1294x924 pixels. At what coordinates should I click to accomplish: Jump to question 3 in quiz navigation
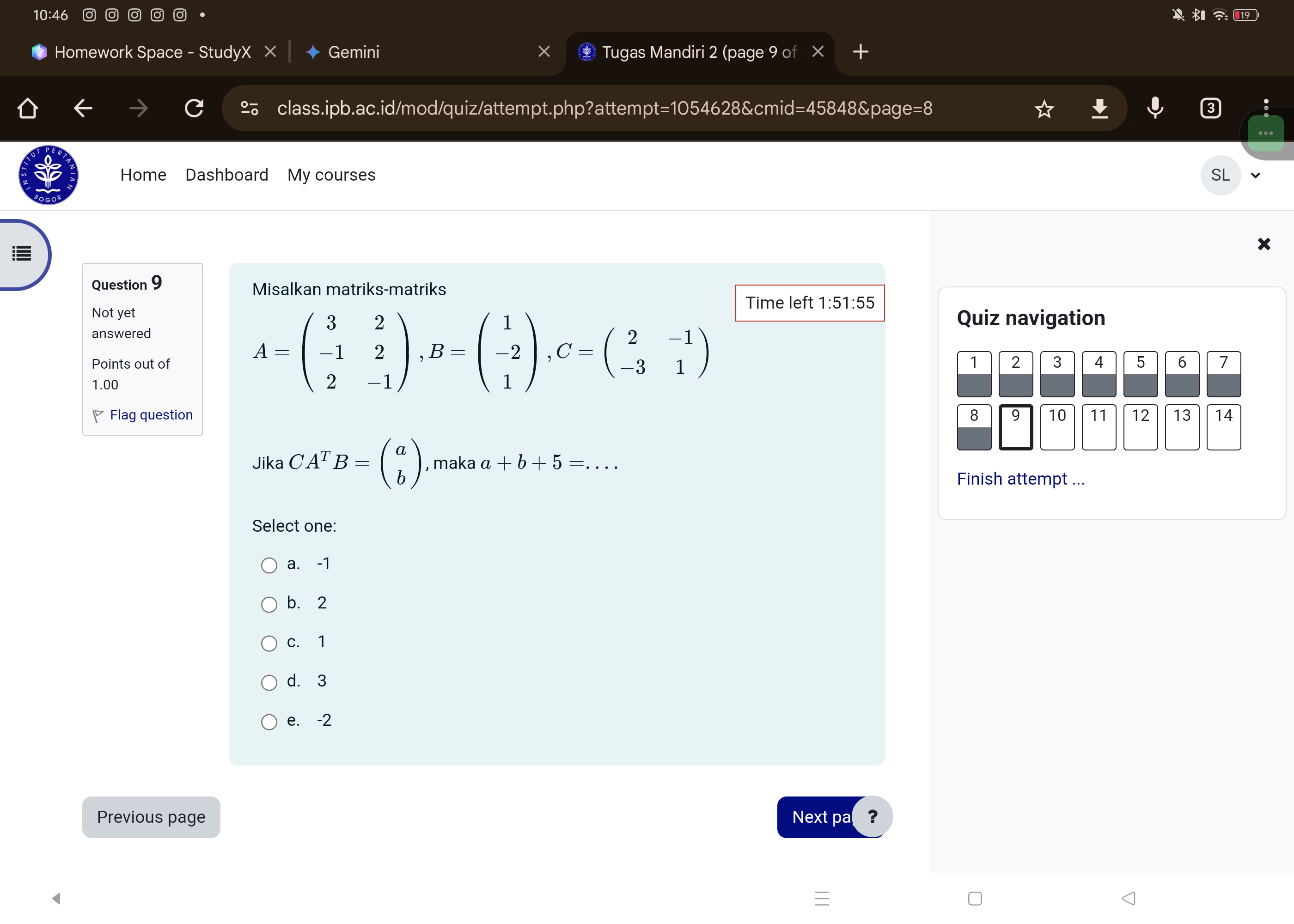(1057, 374)
